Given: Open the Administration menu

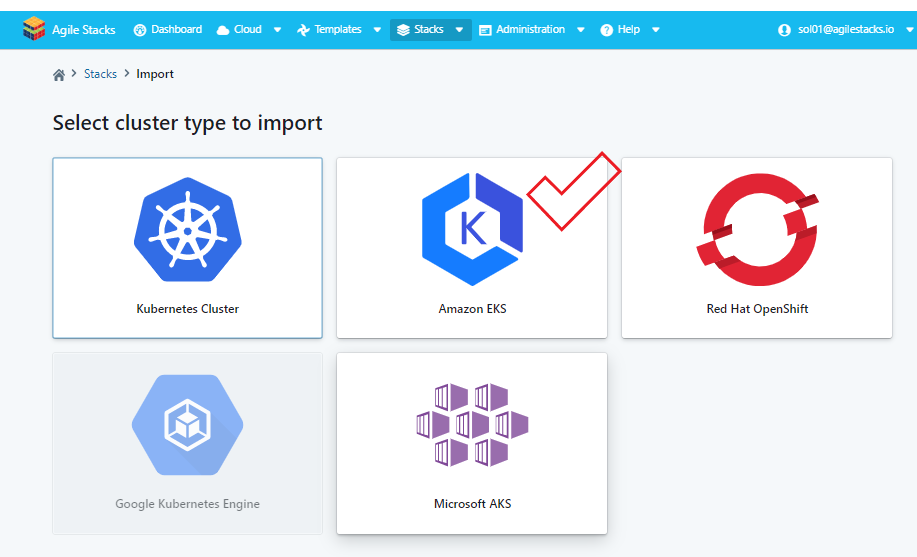Looking at the screenshot, I should click(532, 29).
